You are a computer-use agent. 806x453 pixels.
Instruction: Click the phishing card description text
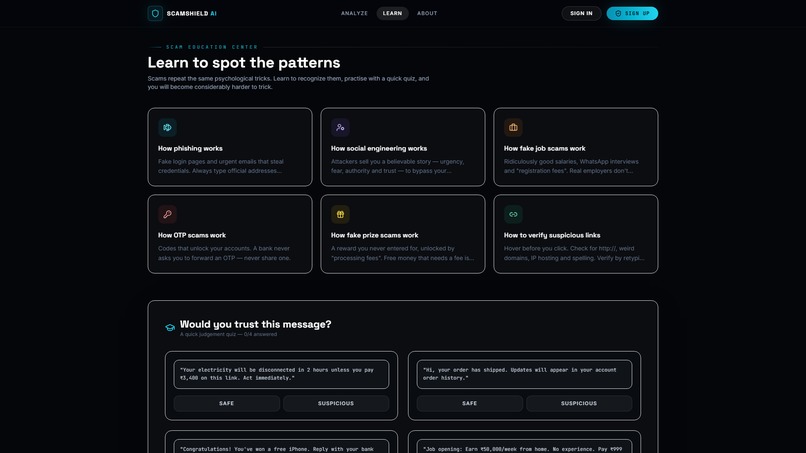221,166
